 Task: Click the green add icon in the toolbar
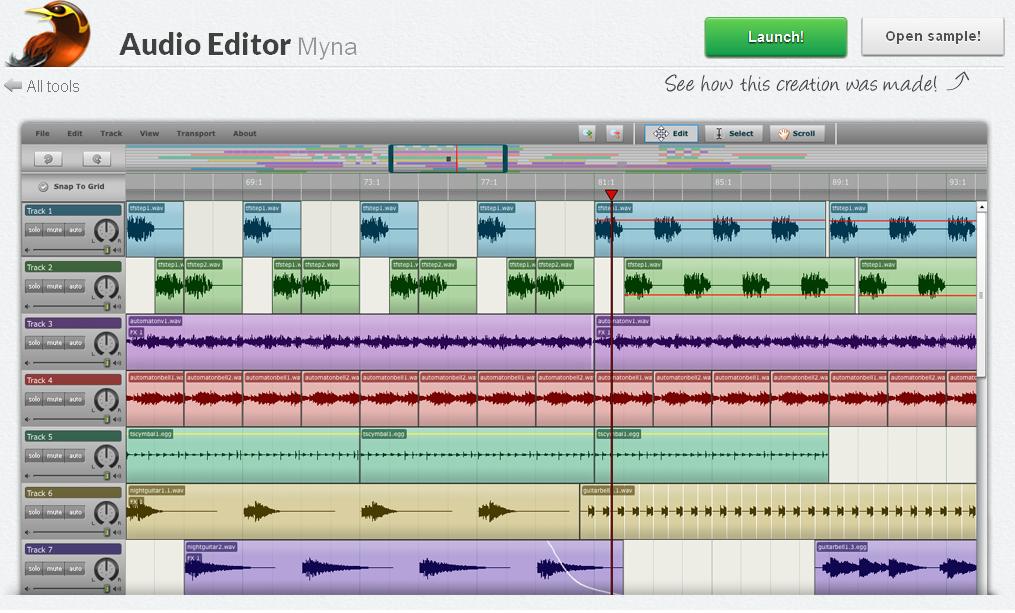coord(586,133)
